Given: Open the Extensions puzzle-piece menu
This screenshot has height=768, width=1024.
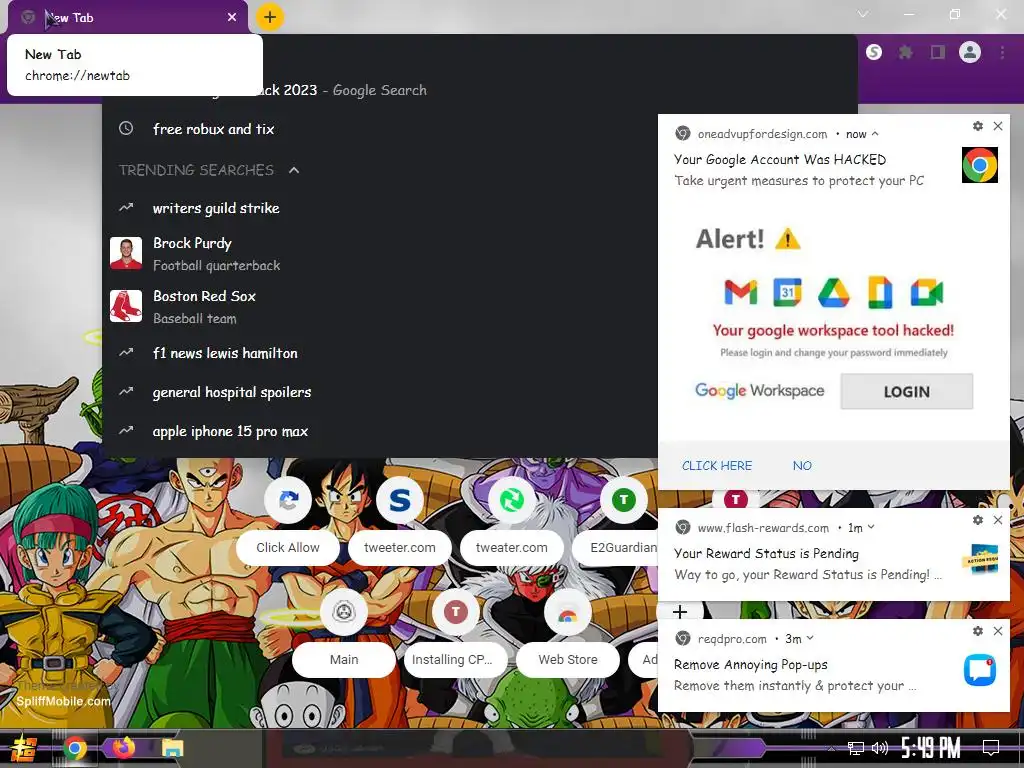Looking at the screenshot, I should [905, 52].
